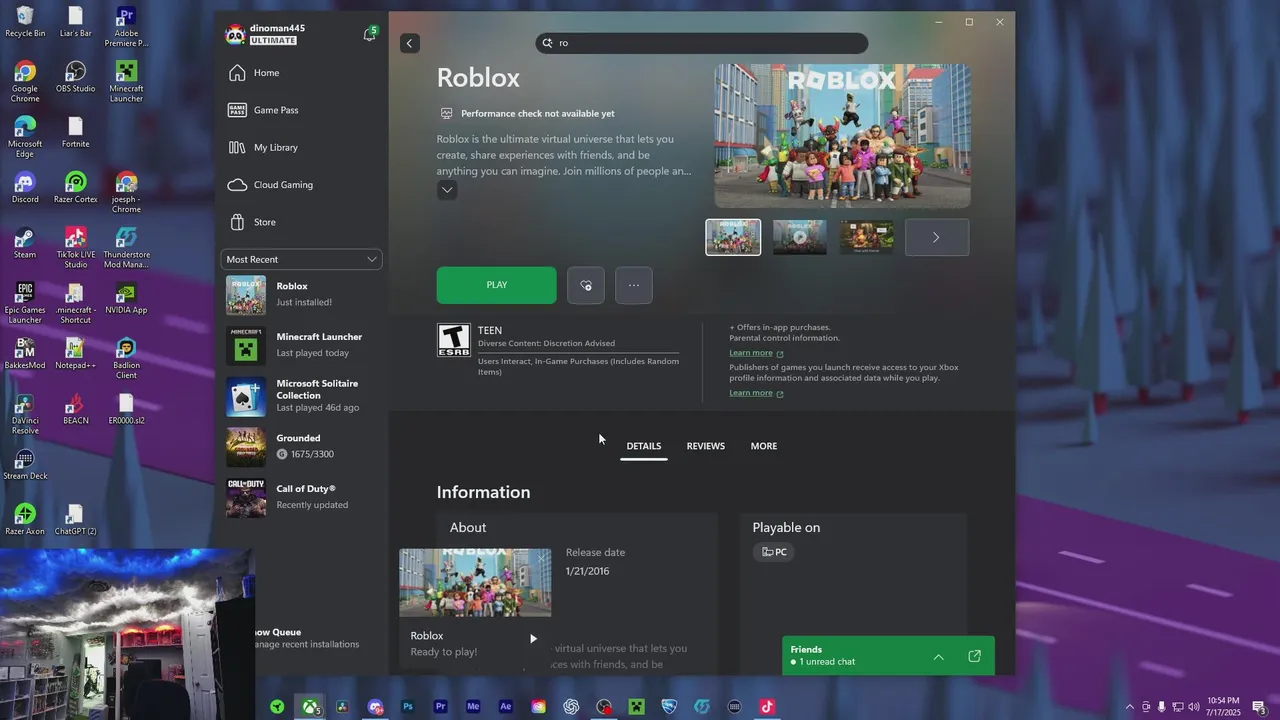Open Recycle Bin desktop icon

click(x=25, y=21)
